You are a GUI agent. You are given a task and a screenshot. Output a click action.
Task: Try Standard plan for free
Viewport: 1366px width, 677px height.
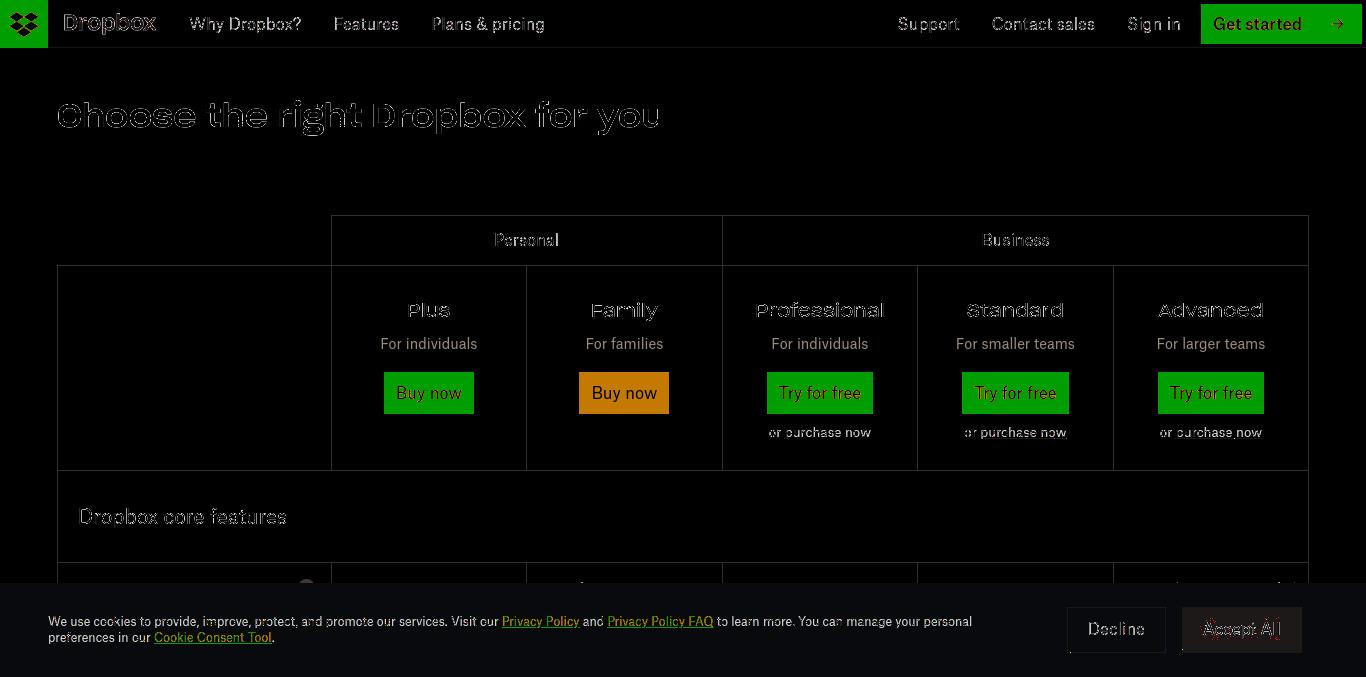pos(1015,393)
